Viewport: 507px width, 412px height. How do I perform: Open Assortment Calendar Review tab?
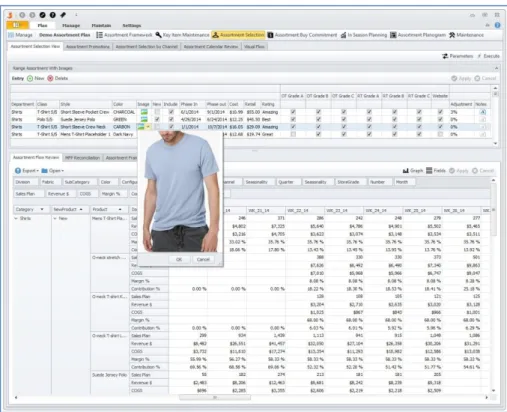(x=211, y=47)
